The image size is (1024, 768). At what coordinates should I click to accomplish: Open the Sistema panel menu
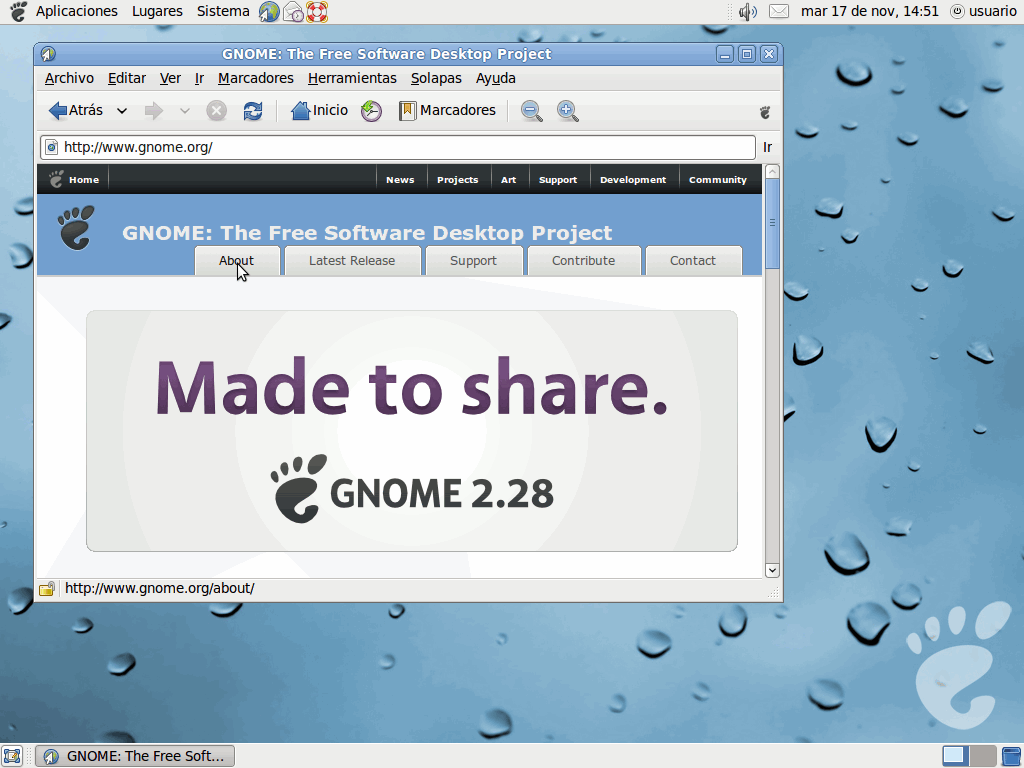tap(223, 11)
